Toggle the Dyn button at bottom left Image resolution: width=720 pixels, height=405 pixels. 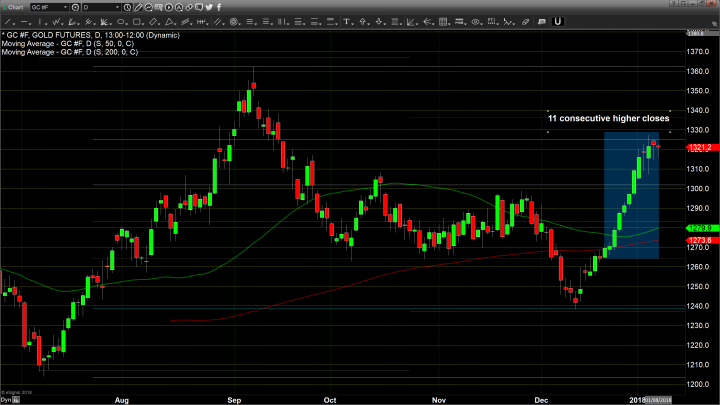6,398
